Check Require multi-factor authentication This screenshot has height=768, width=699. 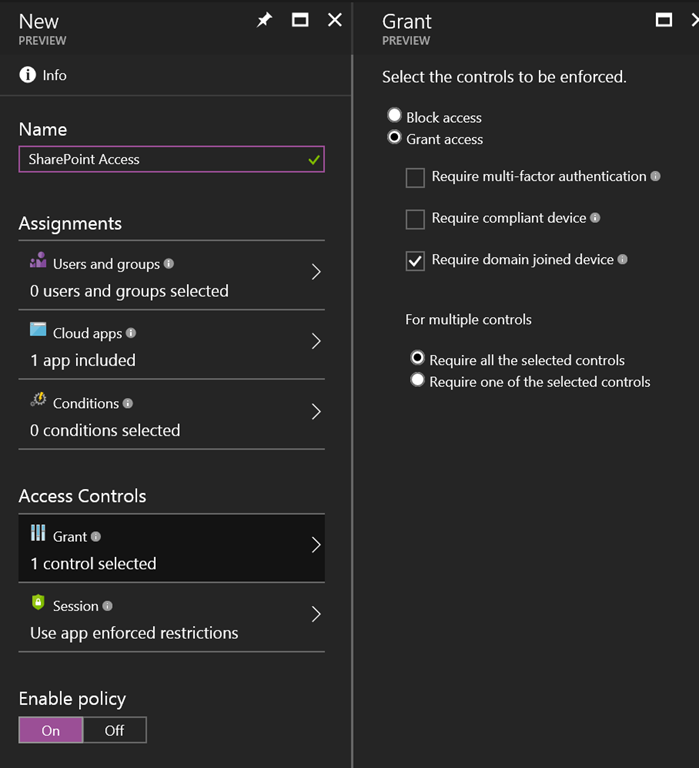(x=415, y=178)
